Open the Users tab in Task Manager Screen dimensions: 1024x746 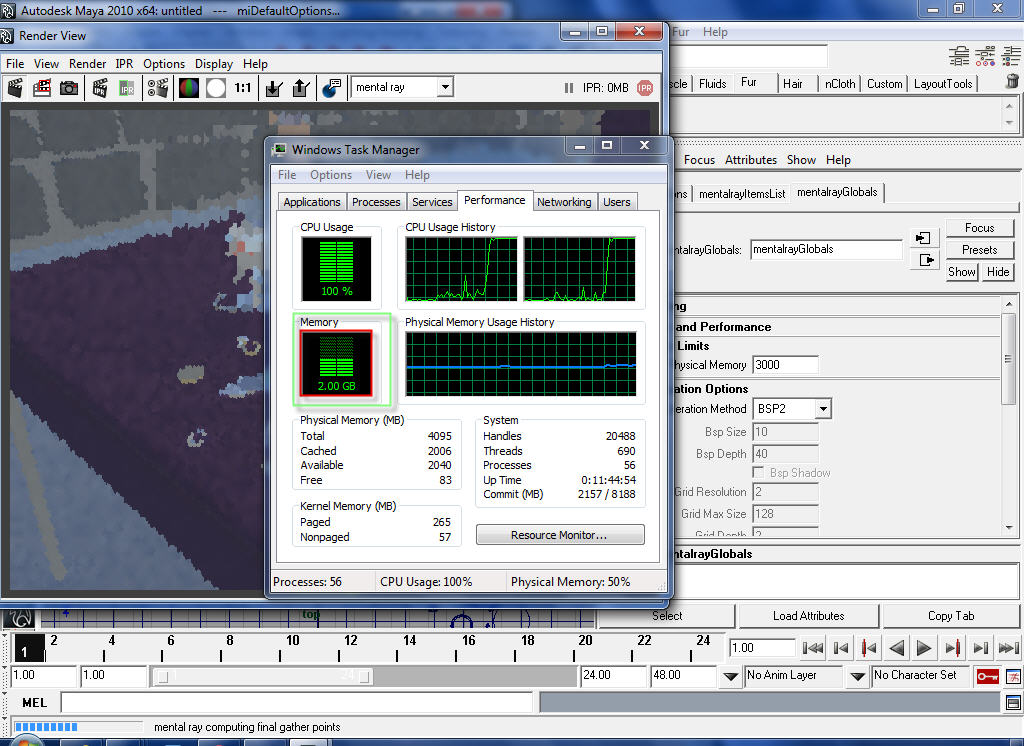click(616, 202)
